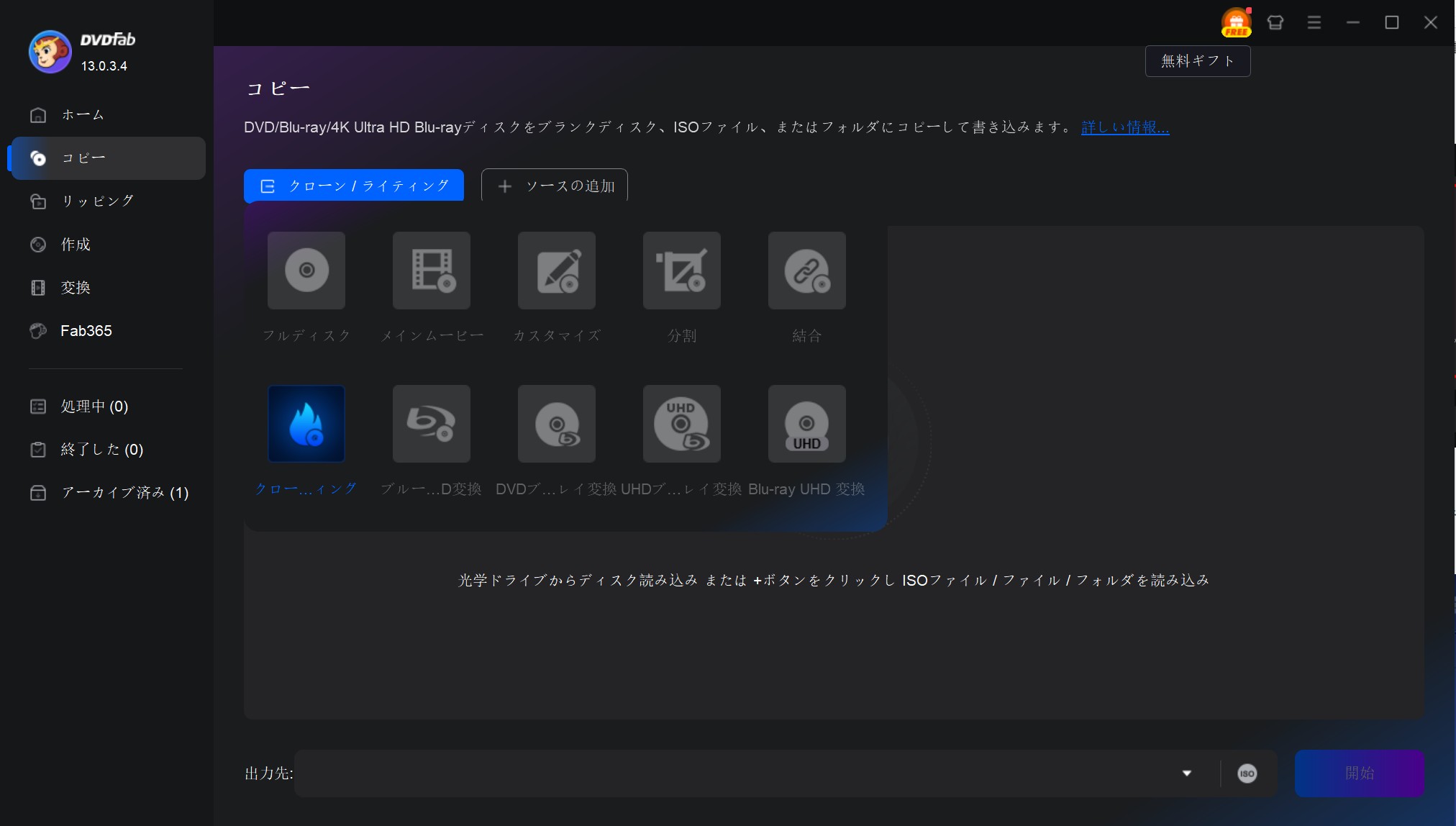
Task: Open the hamburger menu in title bar
Action: [1314, 22]
